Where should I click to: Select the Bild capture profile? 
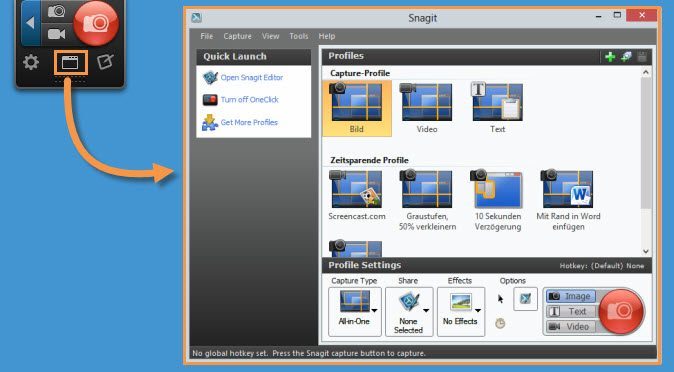pos(357,108)
